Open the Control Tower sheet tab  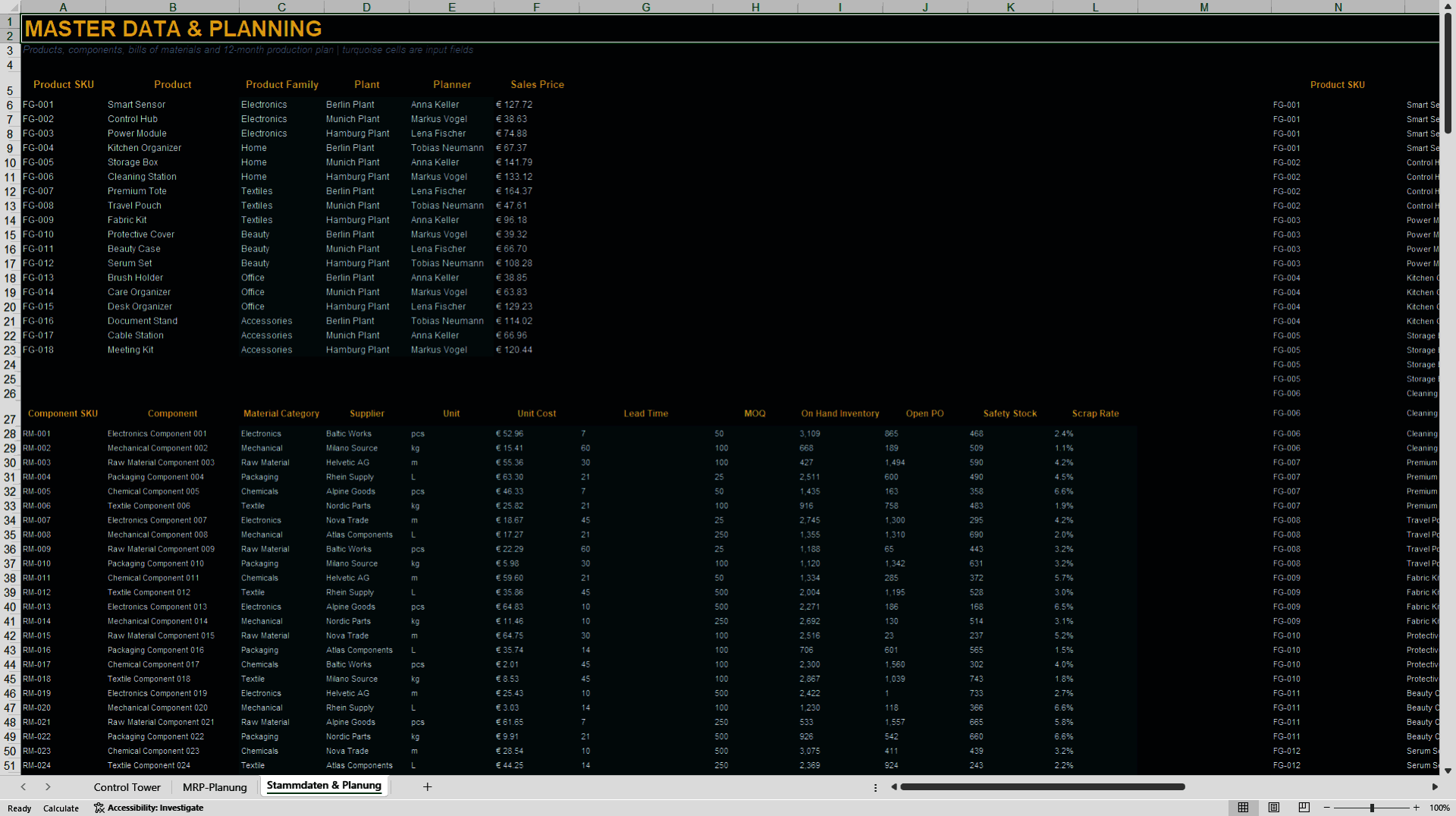click(x=127, y=787)
